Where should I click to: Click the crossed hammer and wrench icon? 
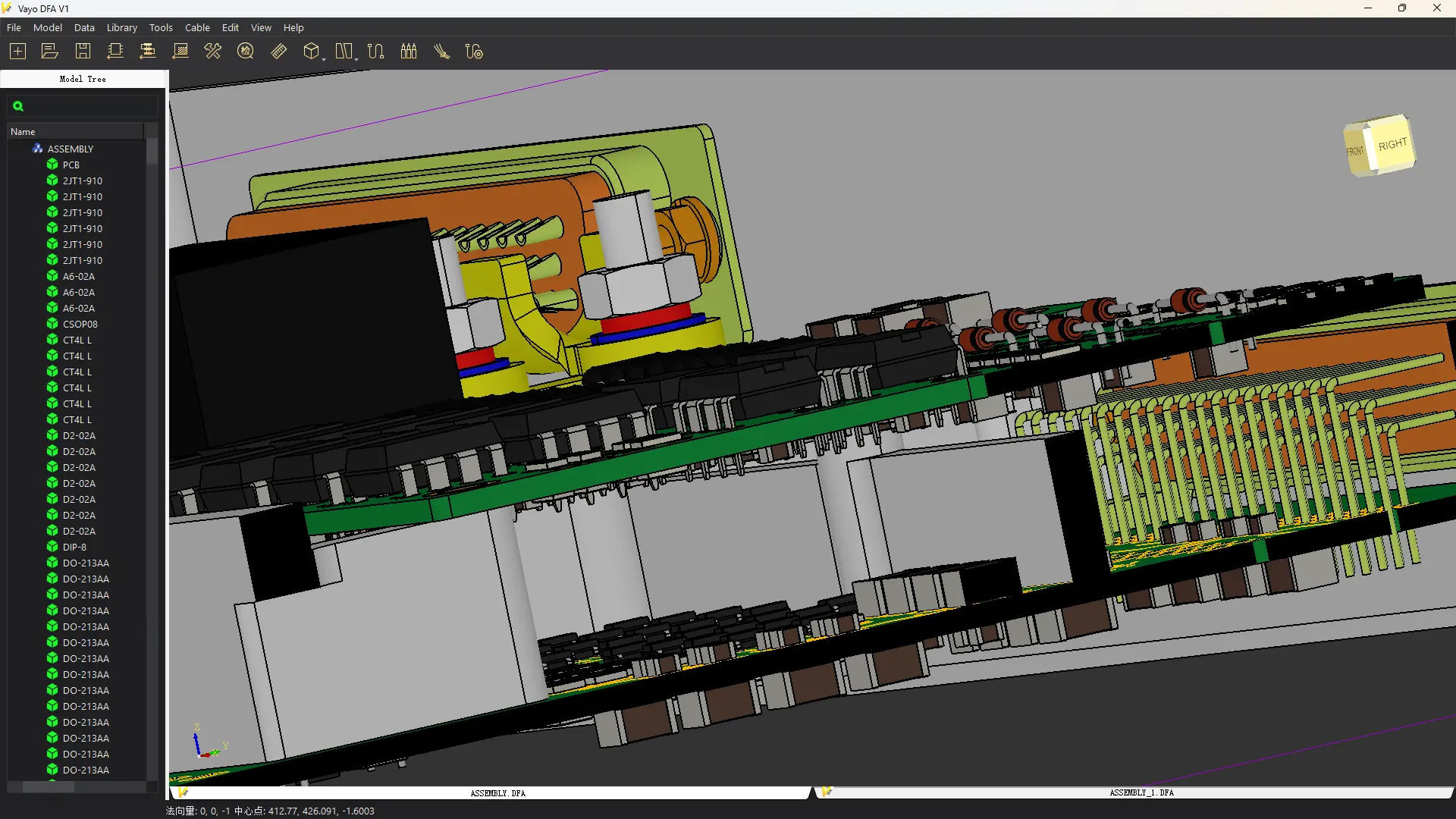click(x=213, y=52)
